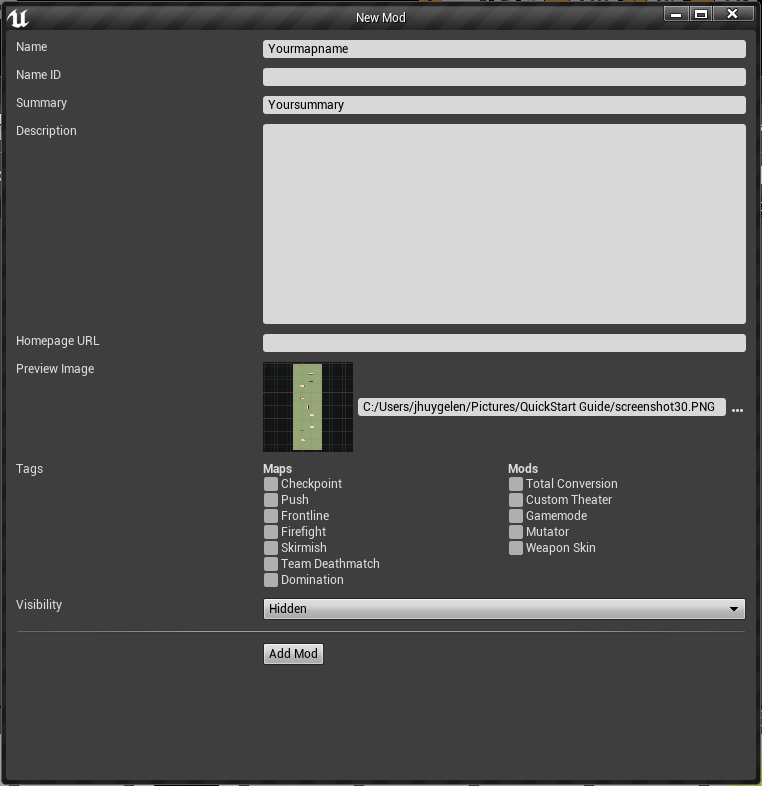Image resolution: width=762 pixels, height=786 pixels.
Task: Focus the empty Name ID field
Action: click(x=504, y=77)
